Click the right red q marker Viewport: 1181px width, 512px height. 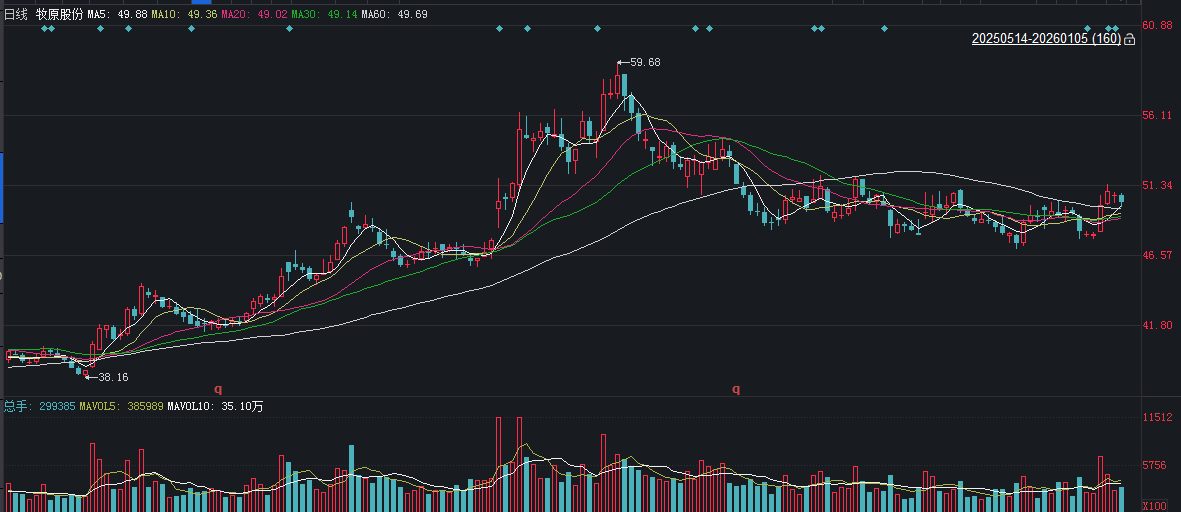(736, 389)
